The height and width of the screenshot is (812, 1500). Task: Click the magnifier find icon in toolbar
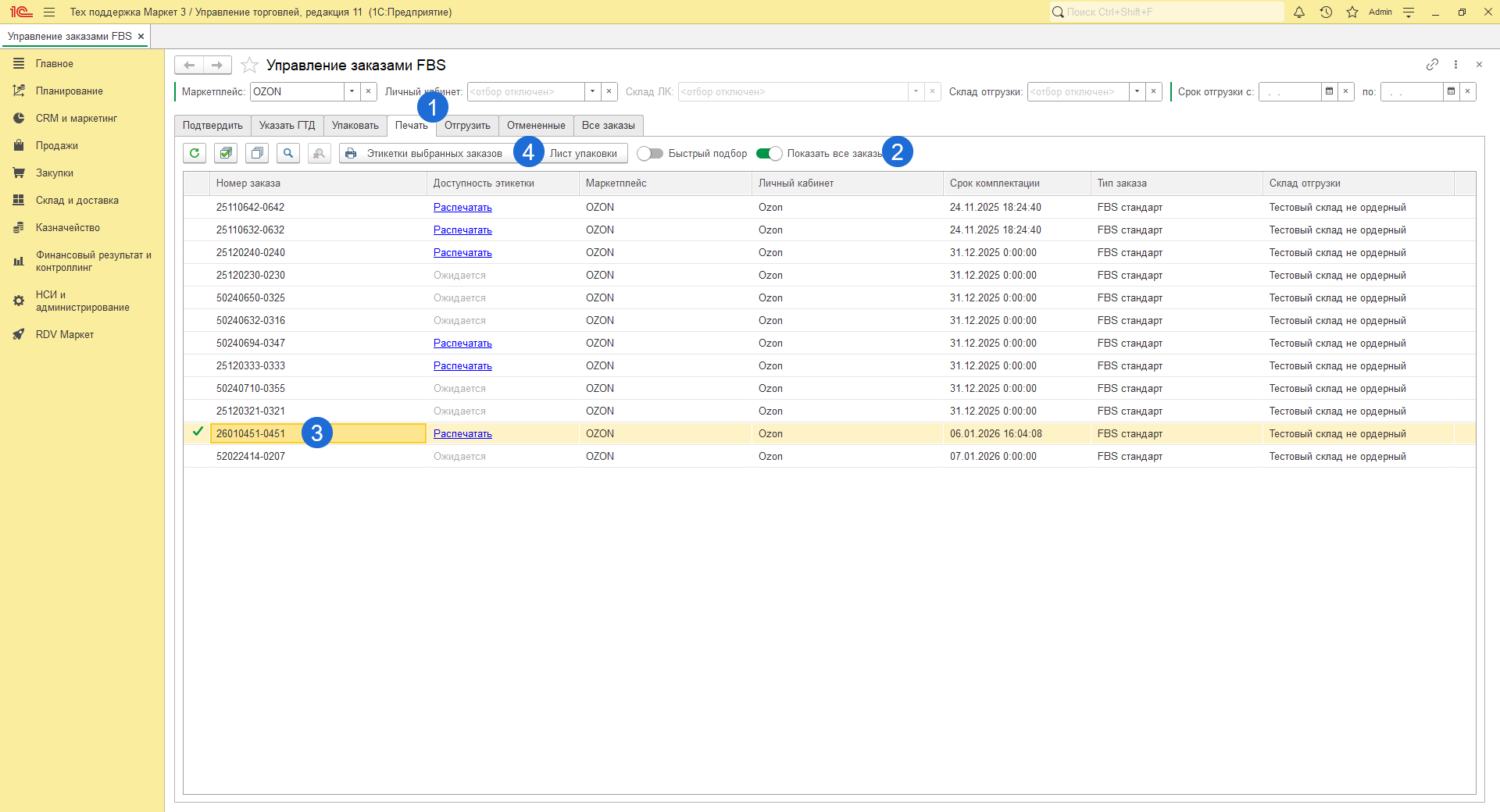point(288,154)
